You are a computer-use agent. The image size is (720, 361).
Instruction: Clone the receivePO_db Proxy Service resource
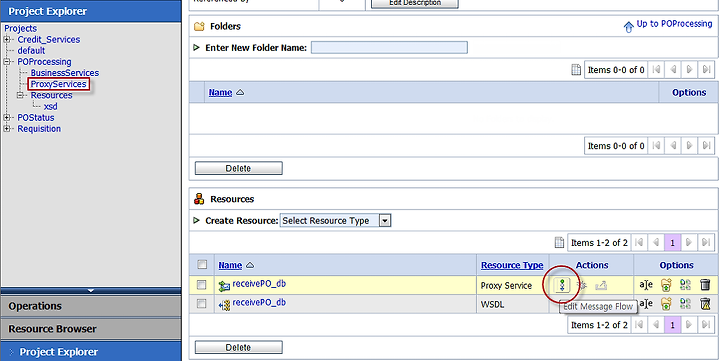[686, 285]
